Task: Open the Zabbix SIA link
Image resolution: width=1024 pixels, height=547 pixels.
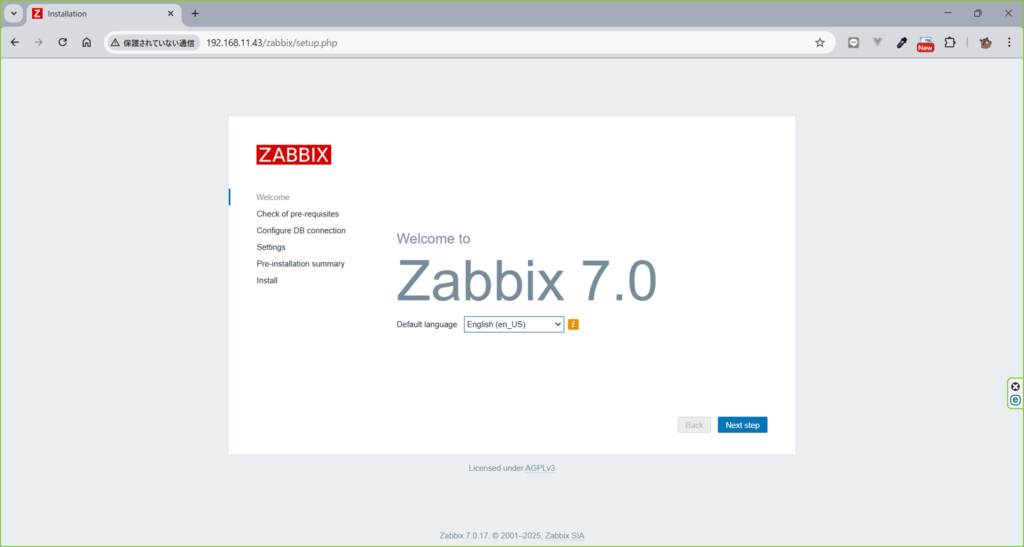Action: pos(565,535)
